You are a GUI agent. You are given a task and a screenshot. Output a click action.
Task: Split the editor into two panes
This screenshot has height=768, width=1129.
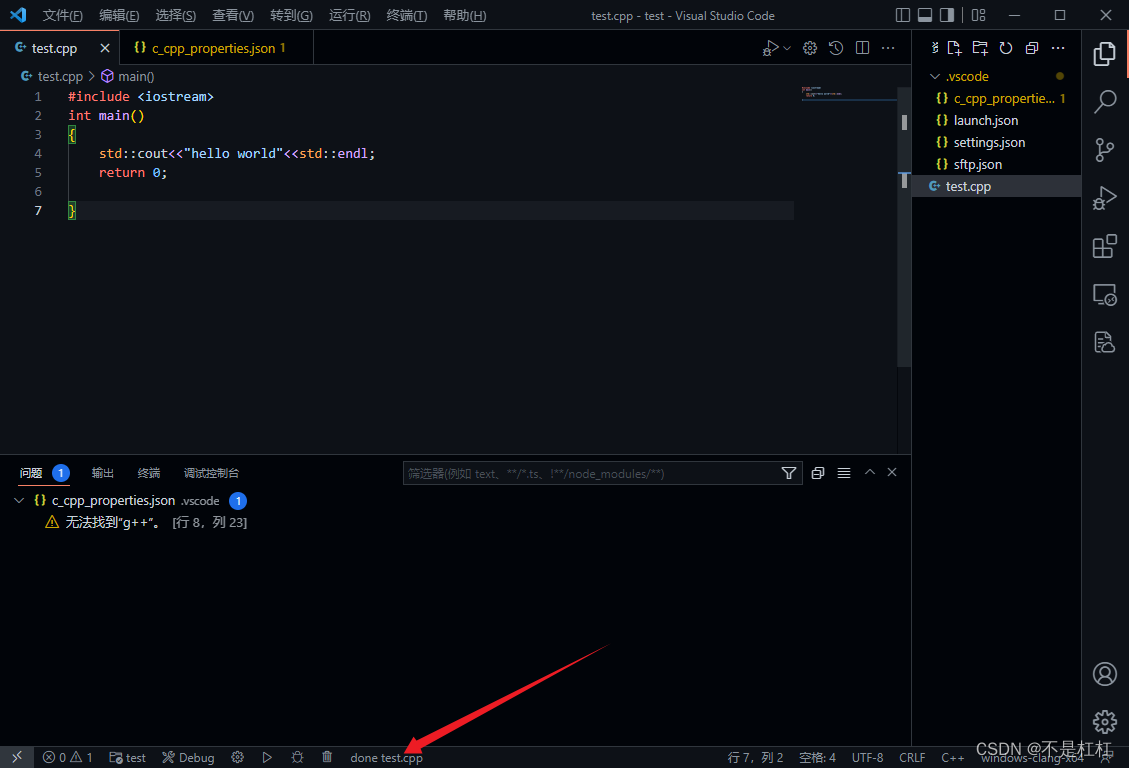pos(862,47)
